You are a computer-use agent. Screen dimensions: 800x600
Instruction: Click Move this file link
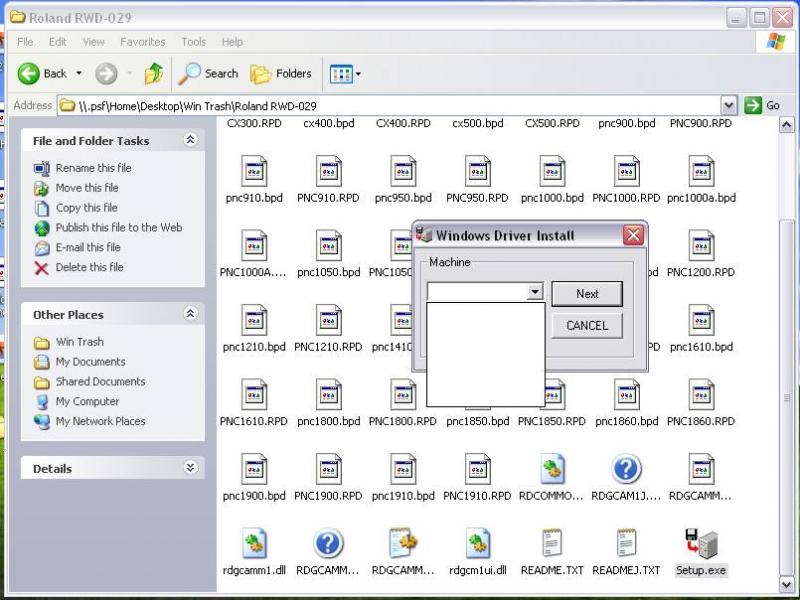pos(87,188)
